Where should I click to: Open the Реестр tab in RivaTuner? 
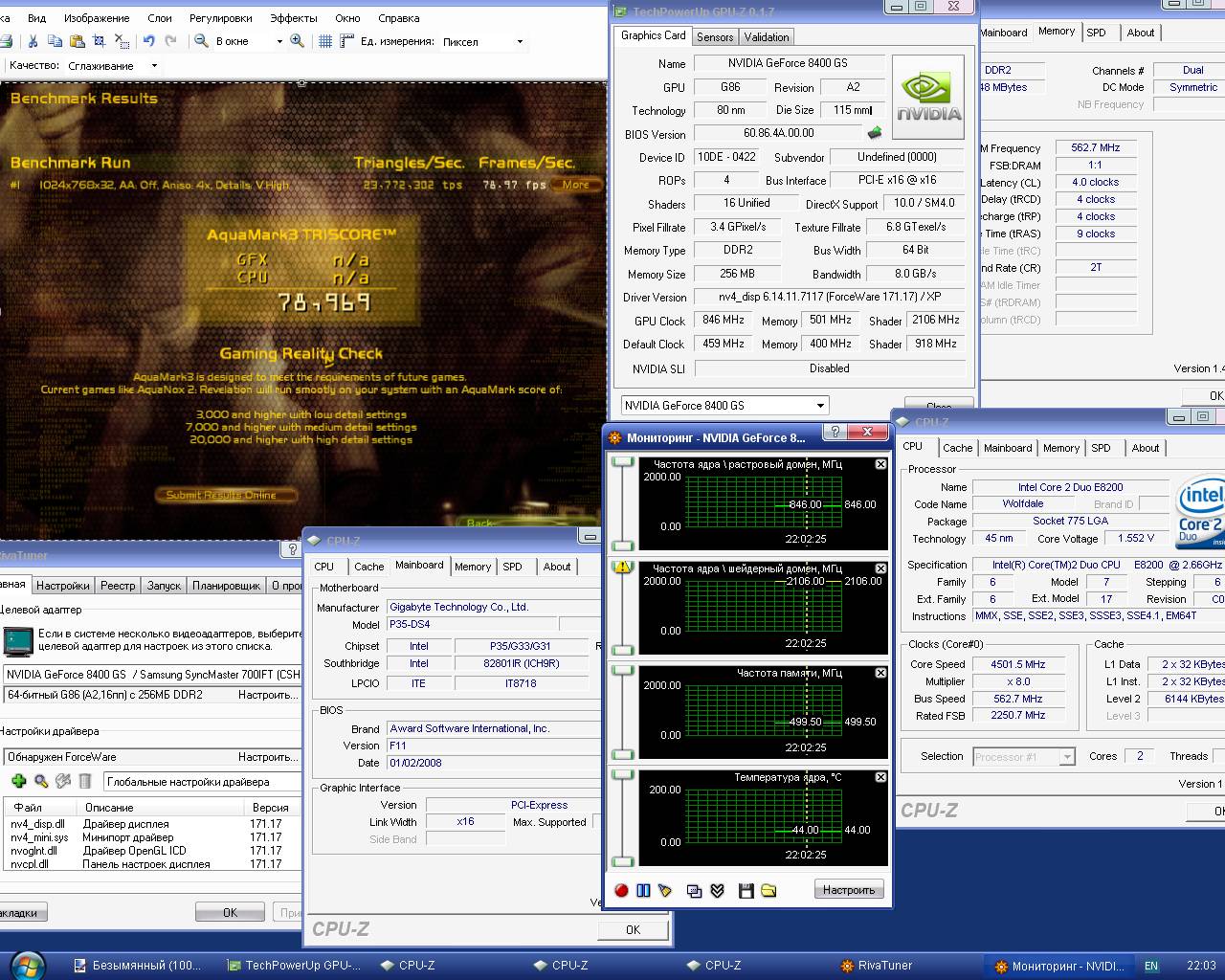(118, 585)
